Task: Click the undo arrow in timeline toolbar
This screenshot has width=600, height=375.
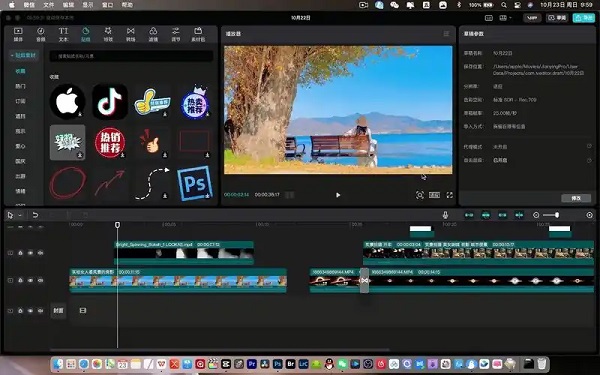Action: coord(35,215)
